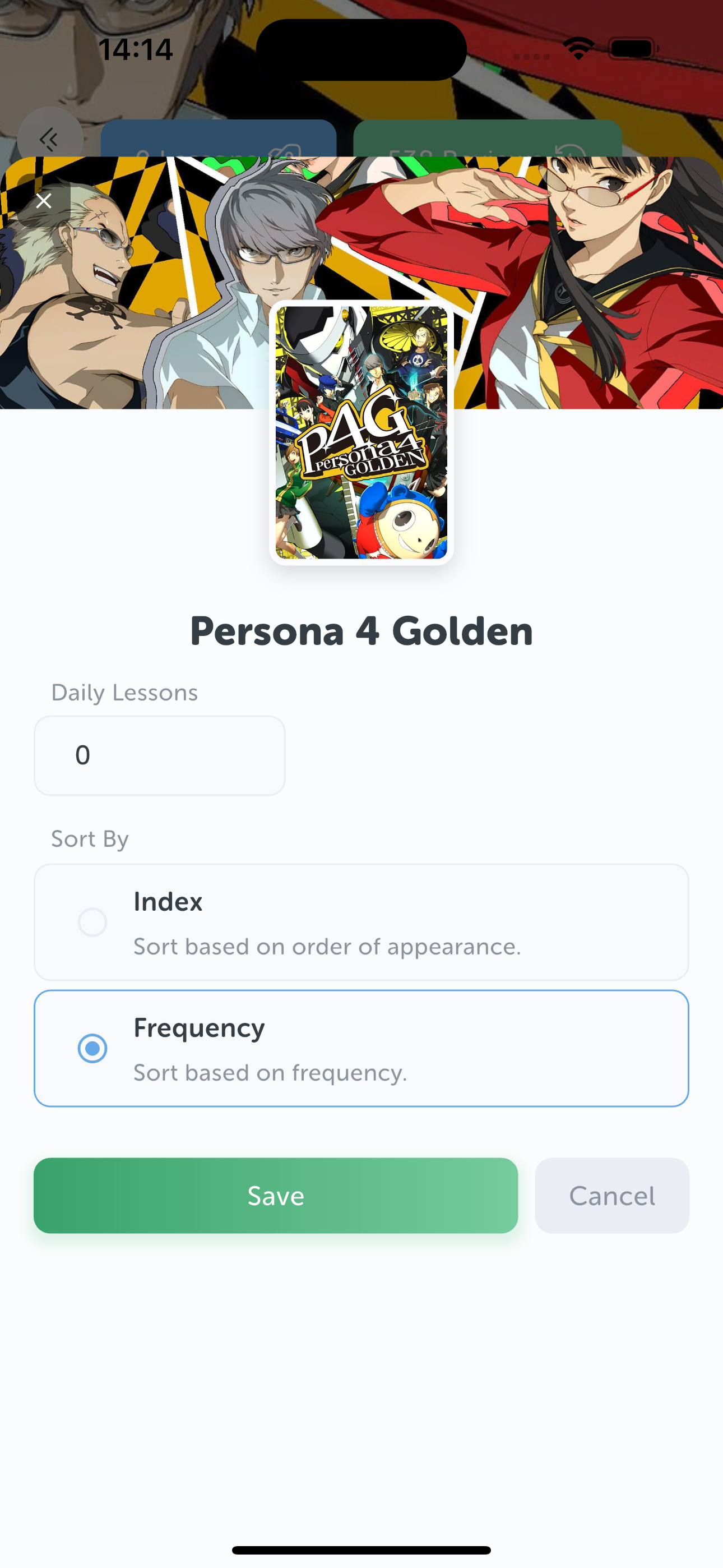
Task: Choose the 'Sort based on order of appearance' option
Action: pos(327,947)
